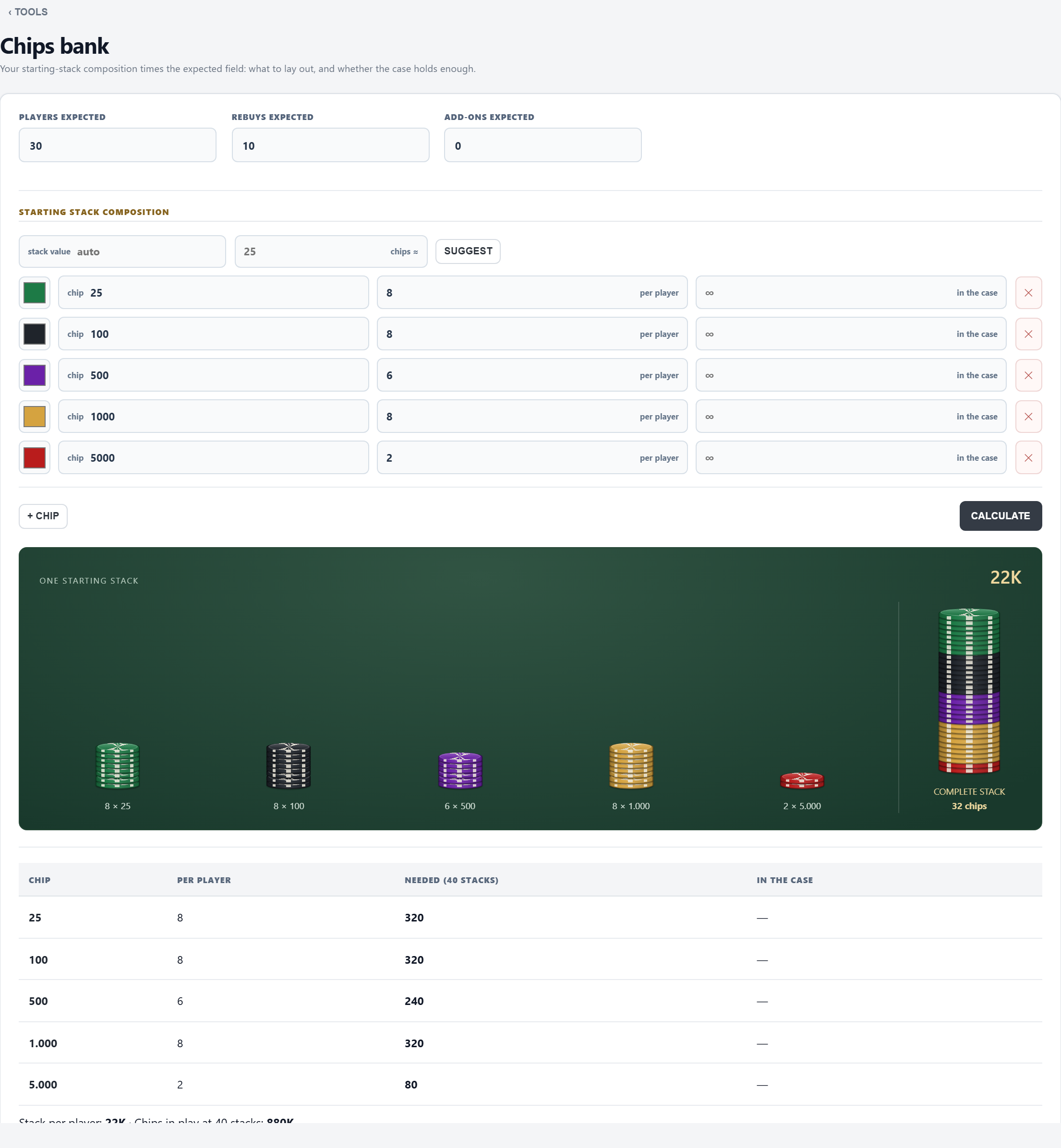
Task: Edit the chip 5000 denomination field
Action: tap(214, 458)
